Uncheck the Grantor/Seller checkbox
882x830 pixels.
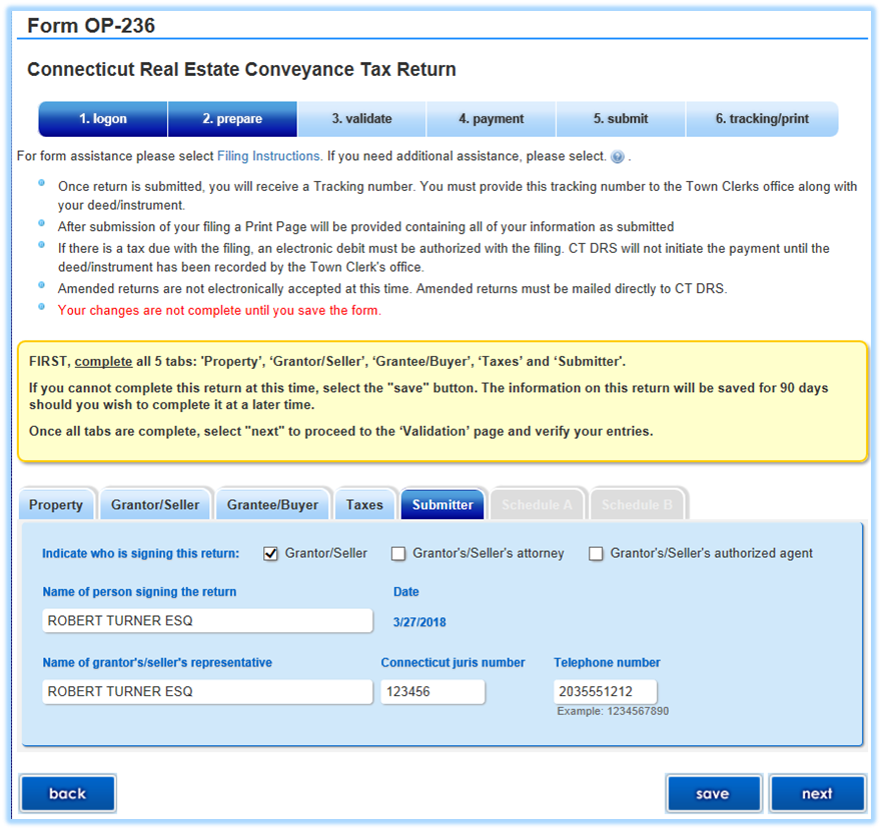[270, 554]
